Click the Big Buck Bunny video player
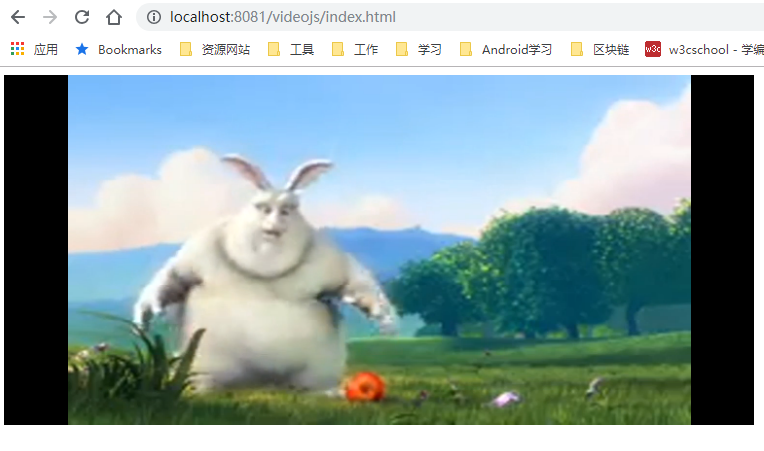764x451 pixels. (x=379, y=250)
